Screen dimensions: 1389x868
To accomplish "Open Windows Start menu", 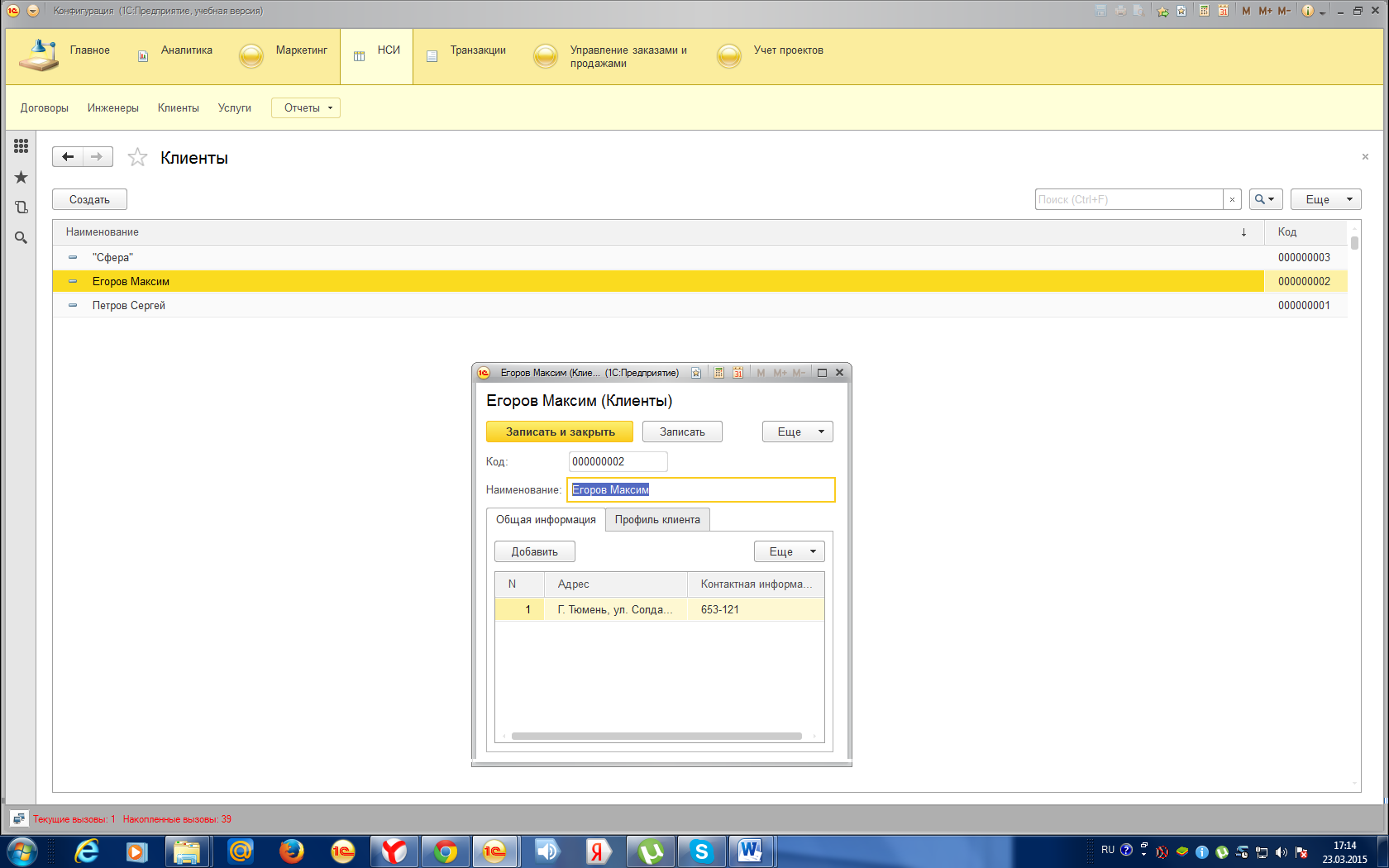I will (21, 851).
